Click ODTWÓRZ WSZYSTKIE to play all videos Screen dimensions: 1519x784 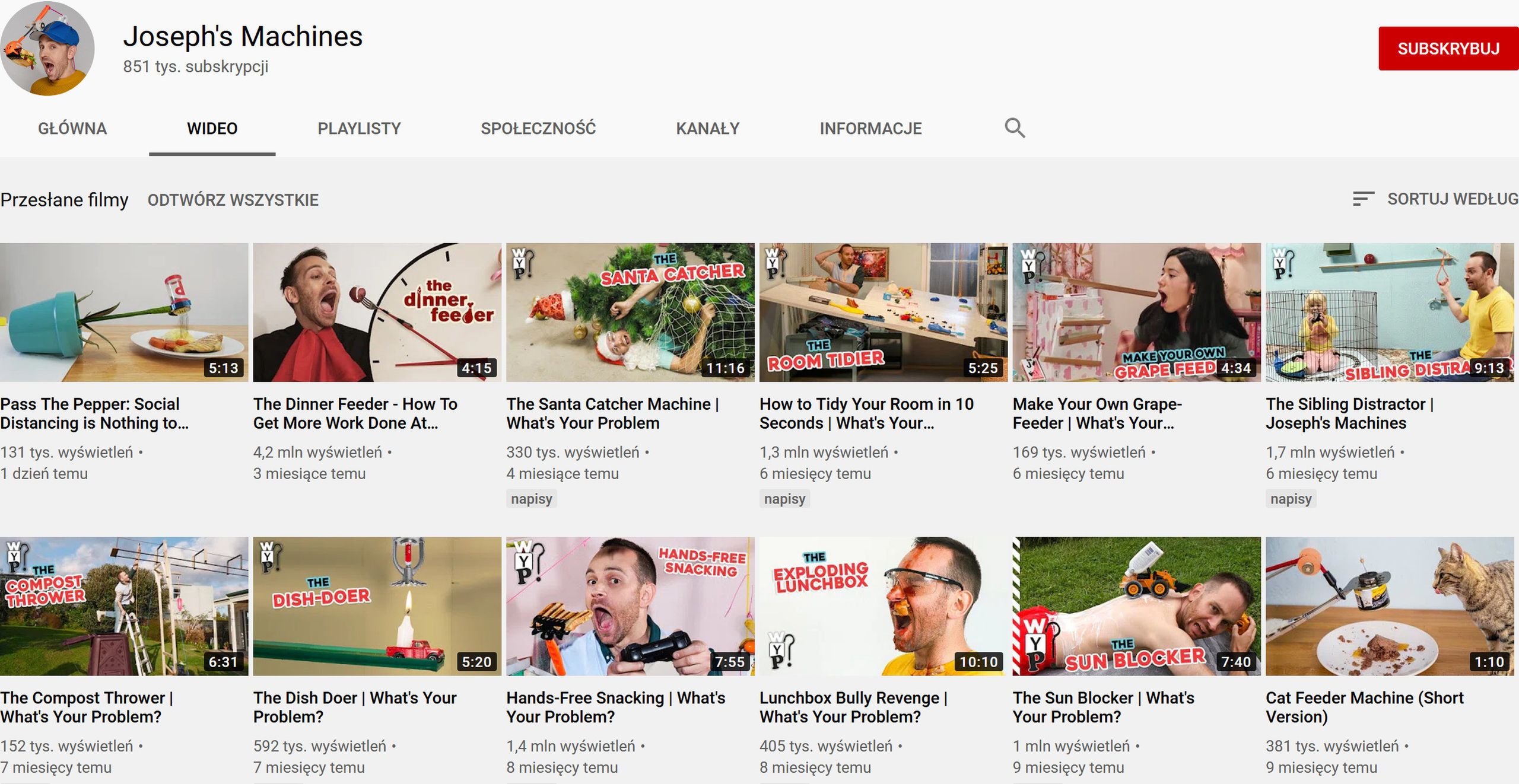pos(233,200)
